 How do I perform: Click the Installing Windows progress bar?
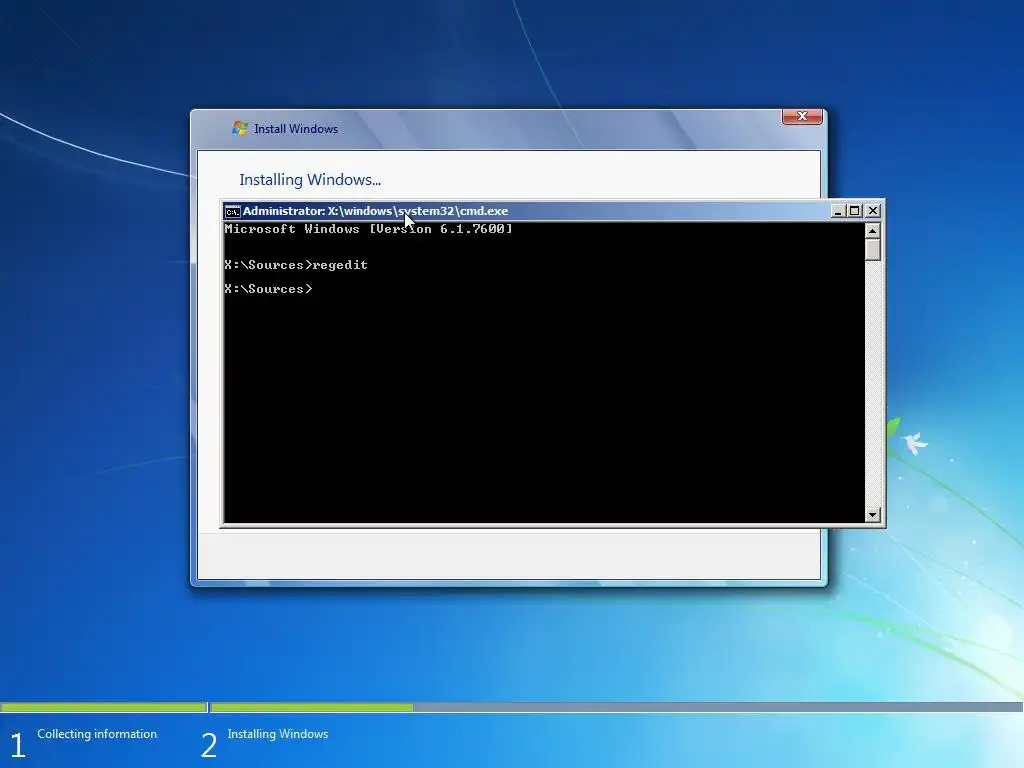(616, 707)
